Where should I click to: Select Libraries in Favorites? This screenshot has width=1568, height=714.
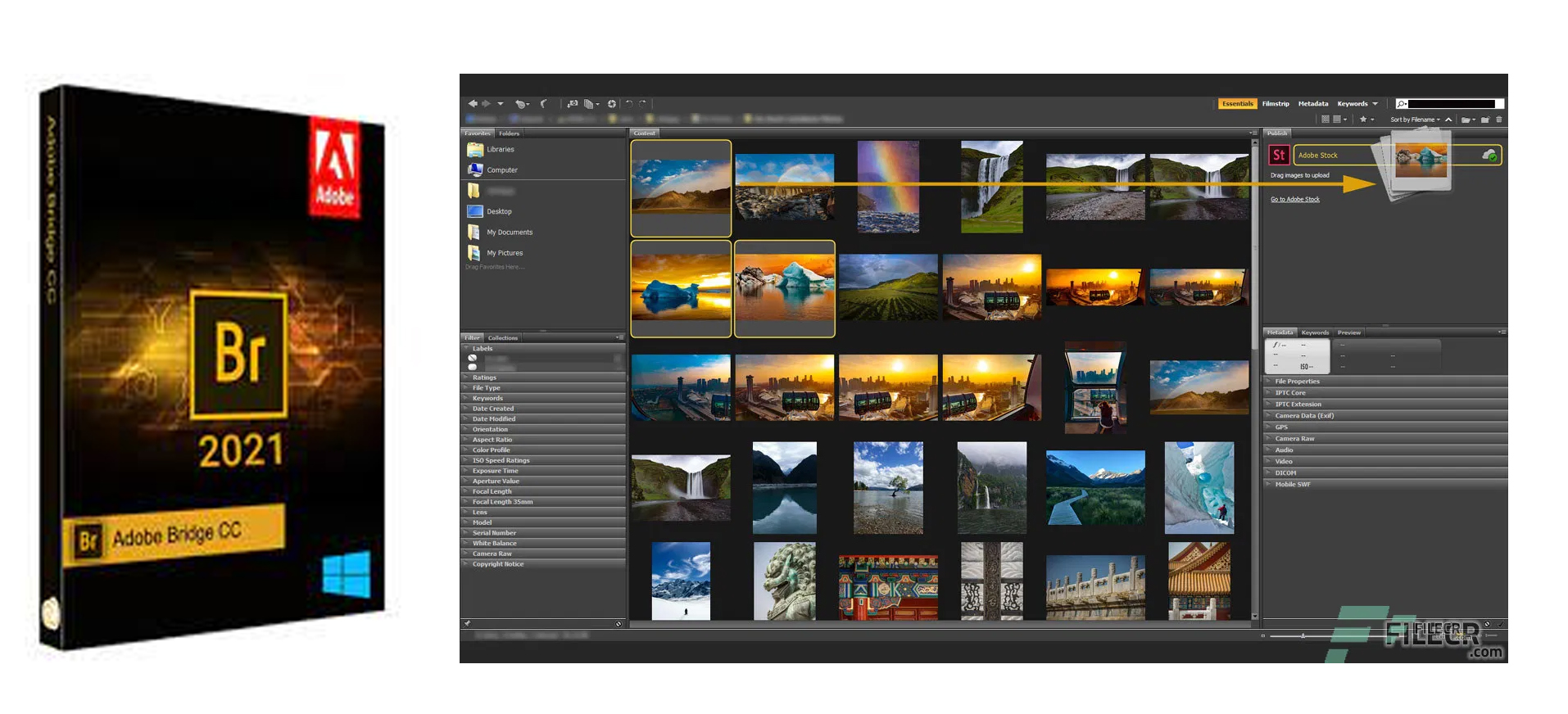pos(500,149)
